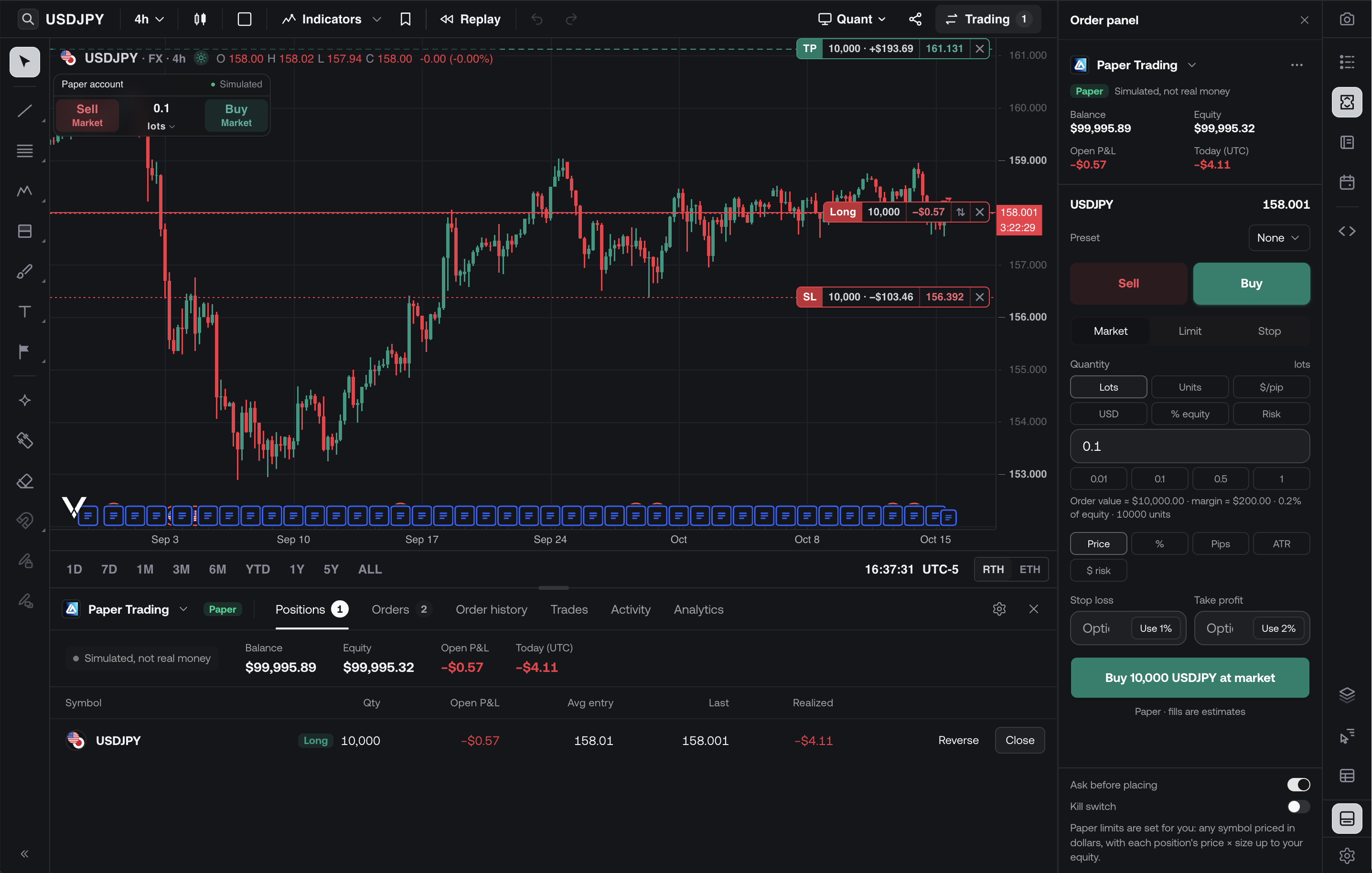Open the Quant dropdown menu
The image size is (1372, 873).
[x=852, y=20]
